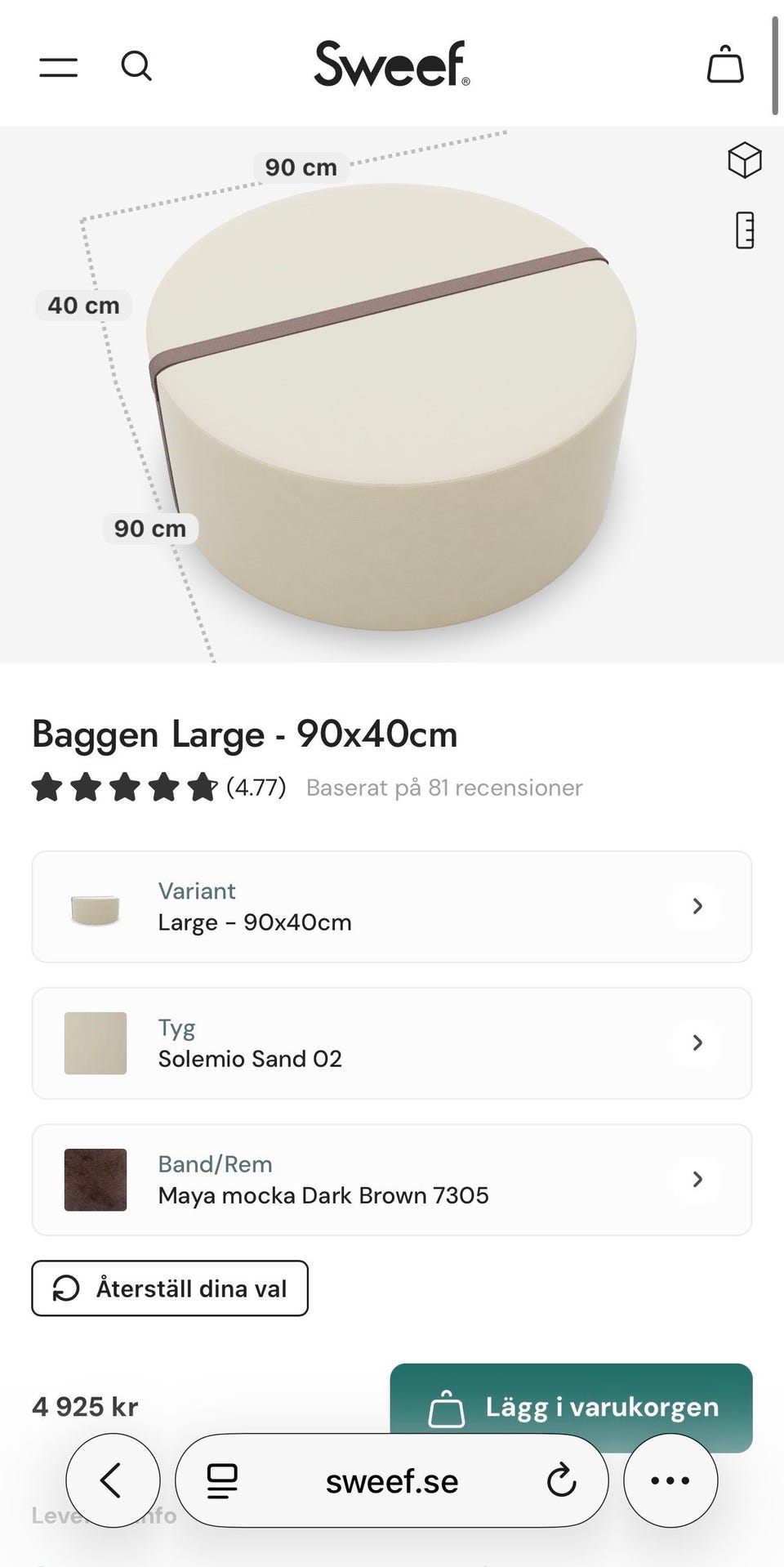The height and width of the screenshot is (1567, 784).
Task: Reload the page in browser bar
Action: point(561,1480)
